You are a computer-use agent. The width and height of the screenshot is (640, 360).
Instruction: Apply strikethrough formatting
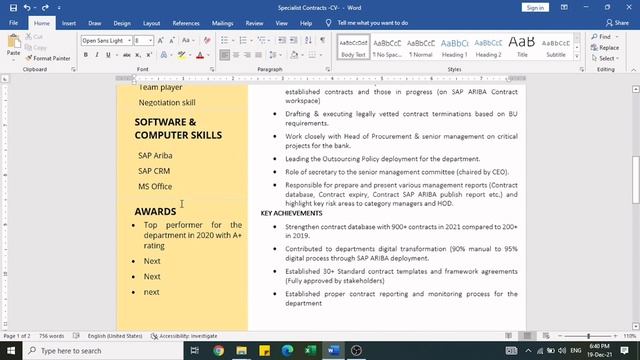tap(127, 55)
